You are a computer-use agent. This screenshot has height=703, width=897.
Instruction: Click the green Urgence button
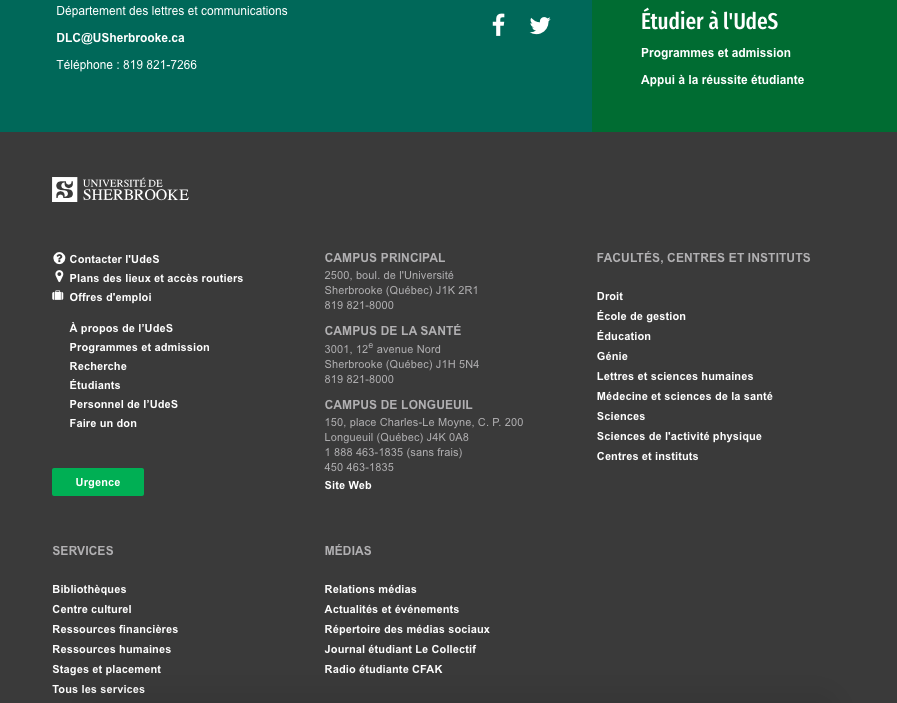tap(98, 482)
